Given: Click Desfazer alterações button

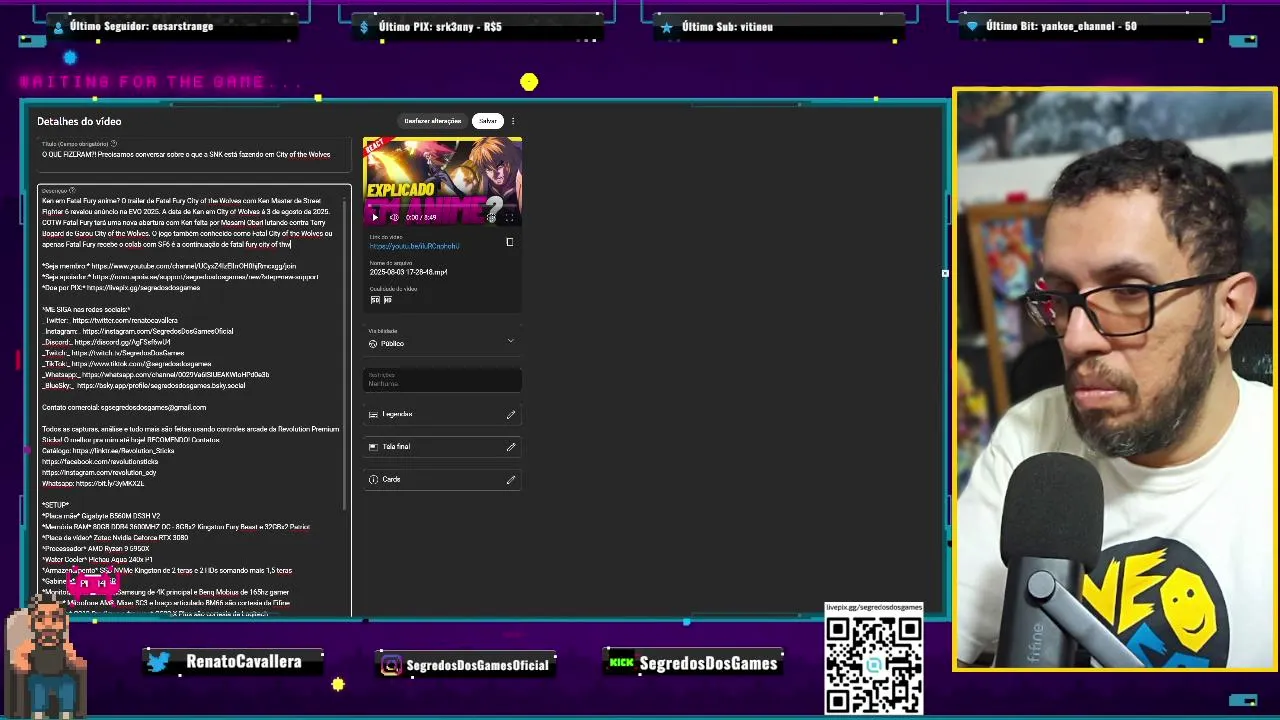Looking at the screenshot, I should (433, 121).
